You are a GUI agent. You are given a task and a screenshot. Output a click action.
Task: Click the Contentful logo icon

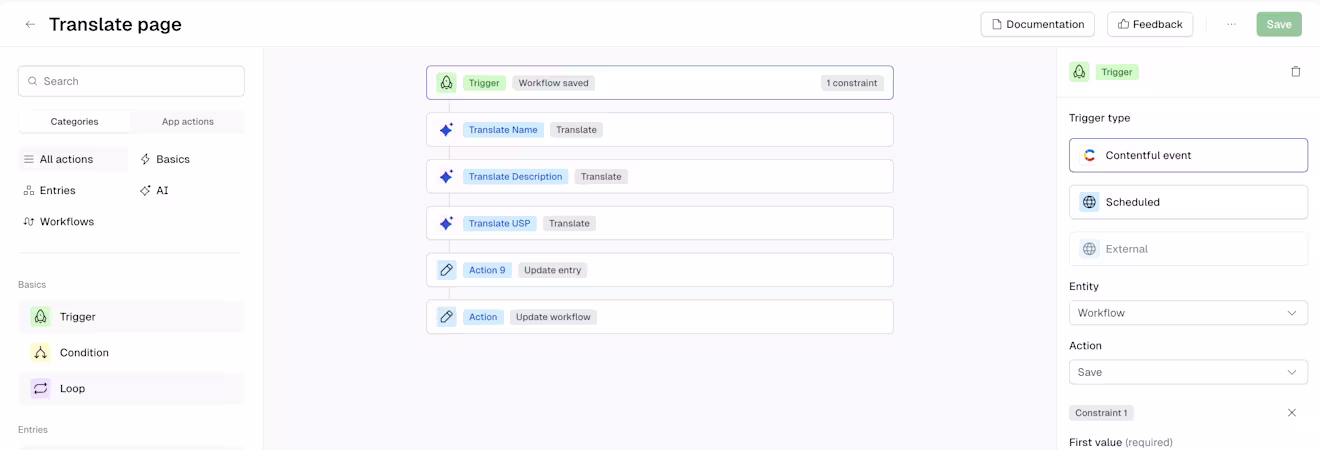(x=1090, y=155)
